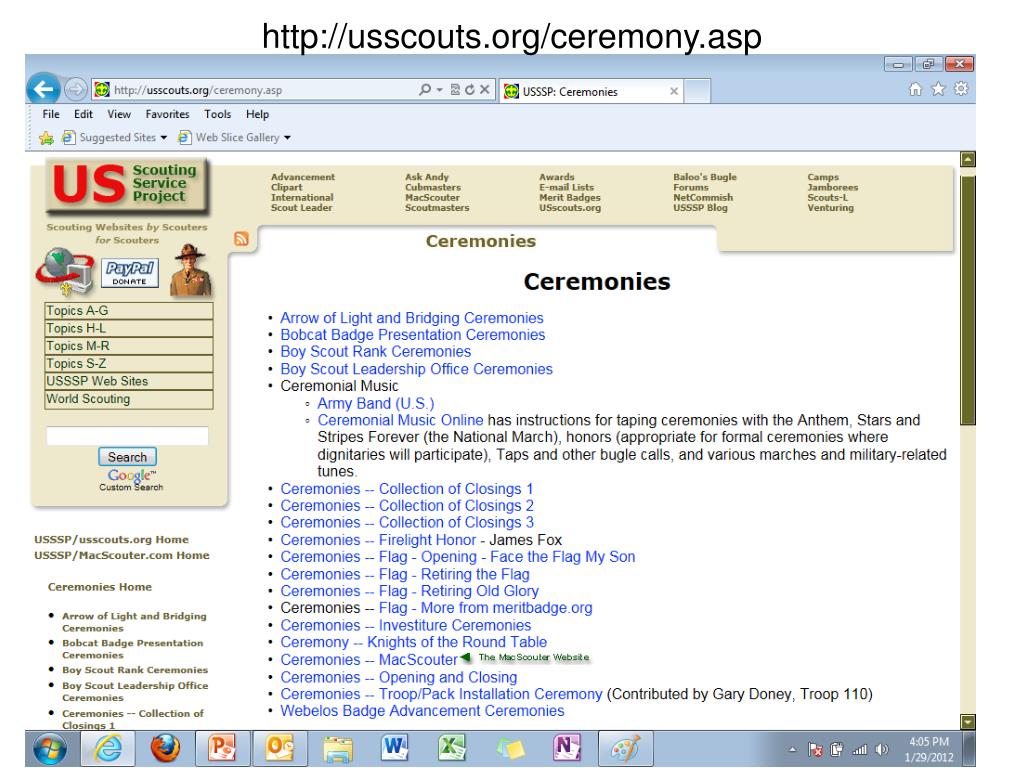The image size is (1024, 768).
Task: Open the Help menu
Action: pyautogui.click(x=257, y=114)
